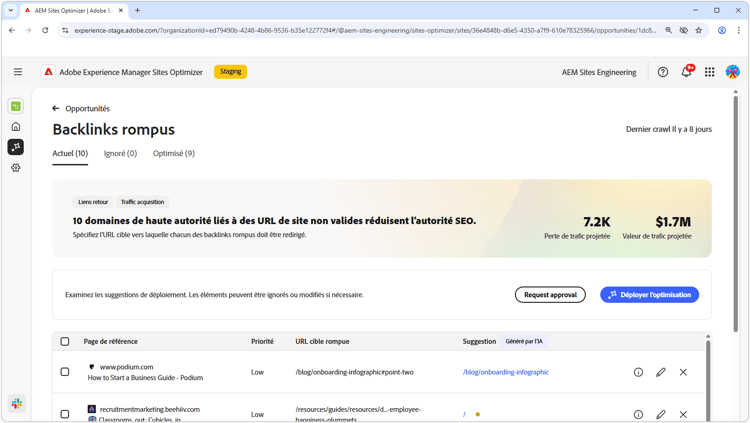Edit suggestion for www.podium.com row
This screenshot has width=750, height=423.
661,372
